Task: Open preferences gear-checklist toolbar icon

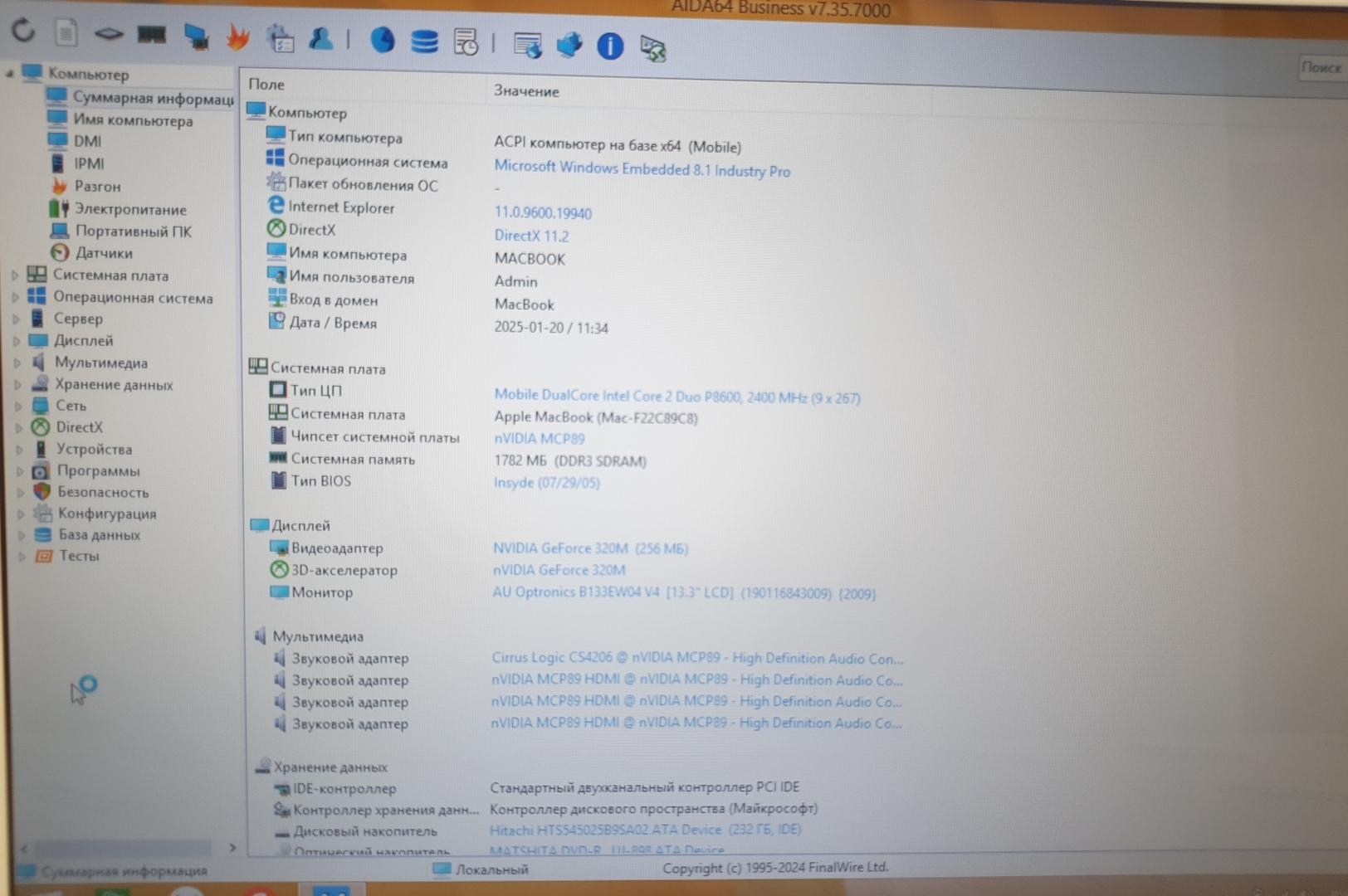Action: click(x=280, y=38)
